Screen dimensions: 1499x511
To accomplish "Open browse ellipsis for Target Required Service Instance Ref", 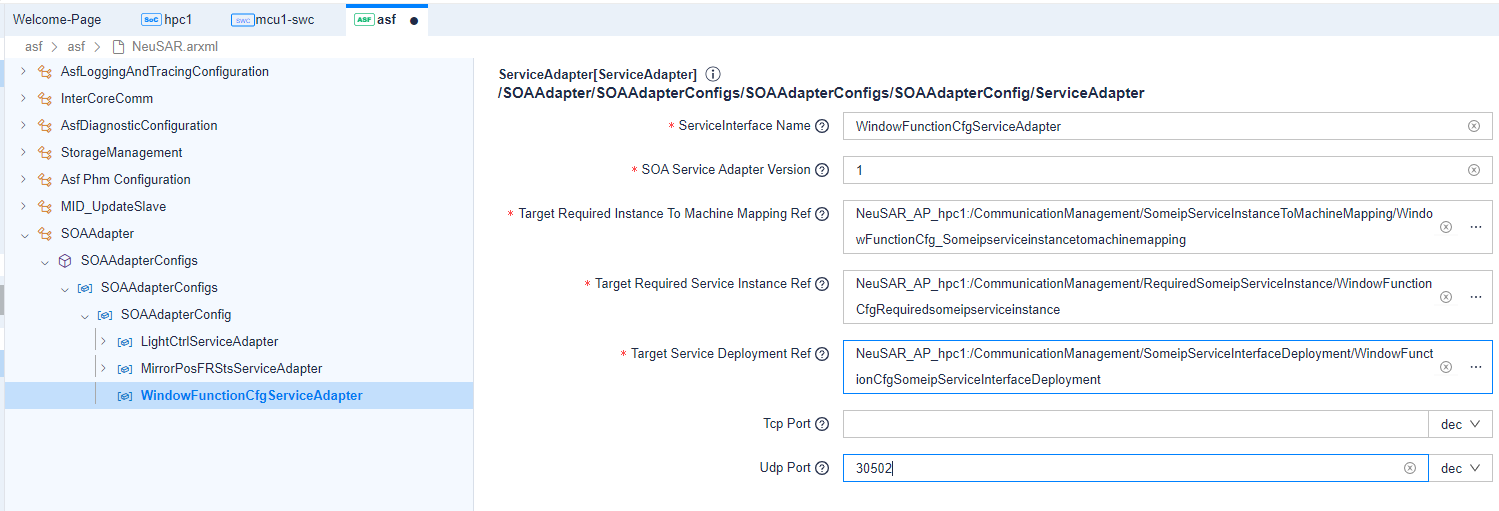I will pyautogui.click(x=1475, y=297).
